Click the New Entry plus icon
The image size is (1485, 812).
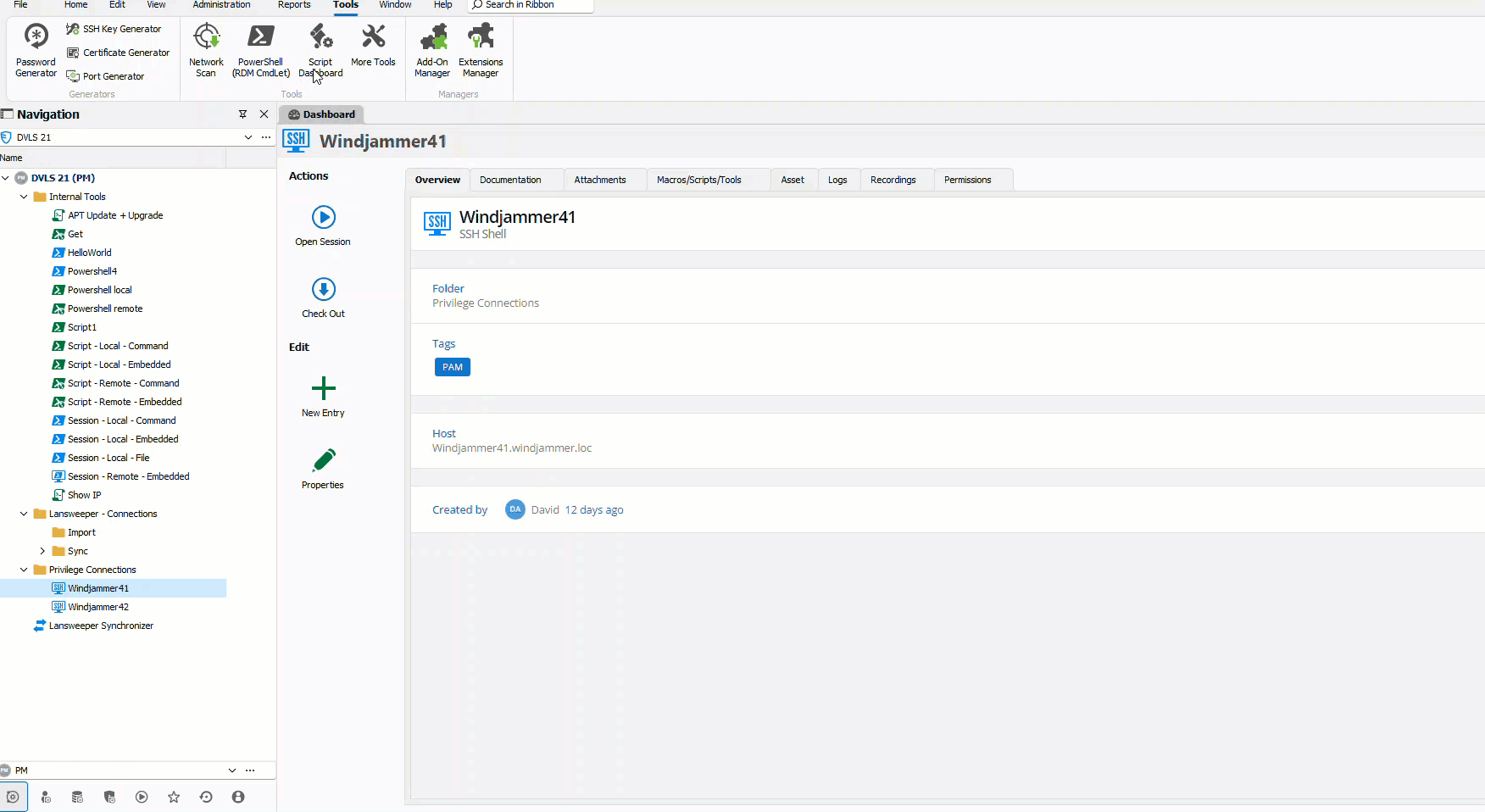(323, 389)
